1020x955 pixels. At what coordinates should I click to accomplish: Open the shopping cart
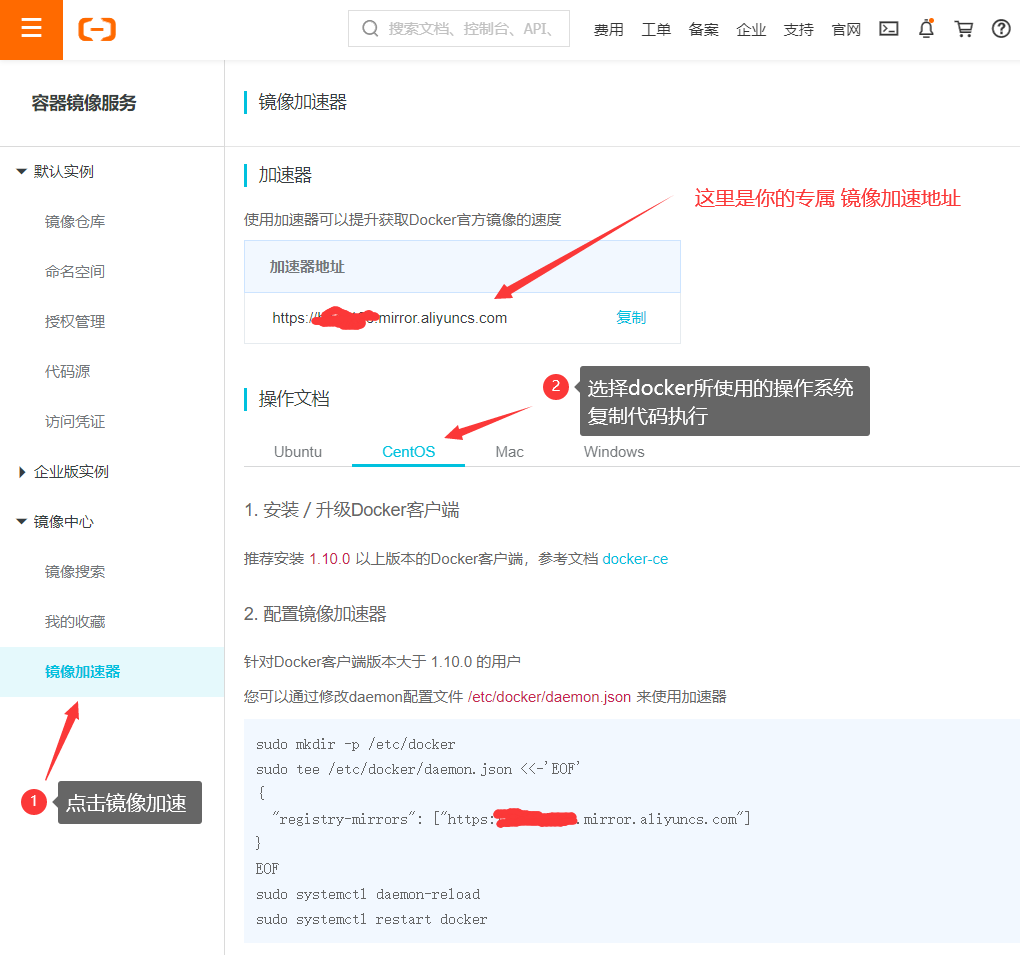(963, 29)
